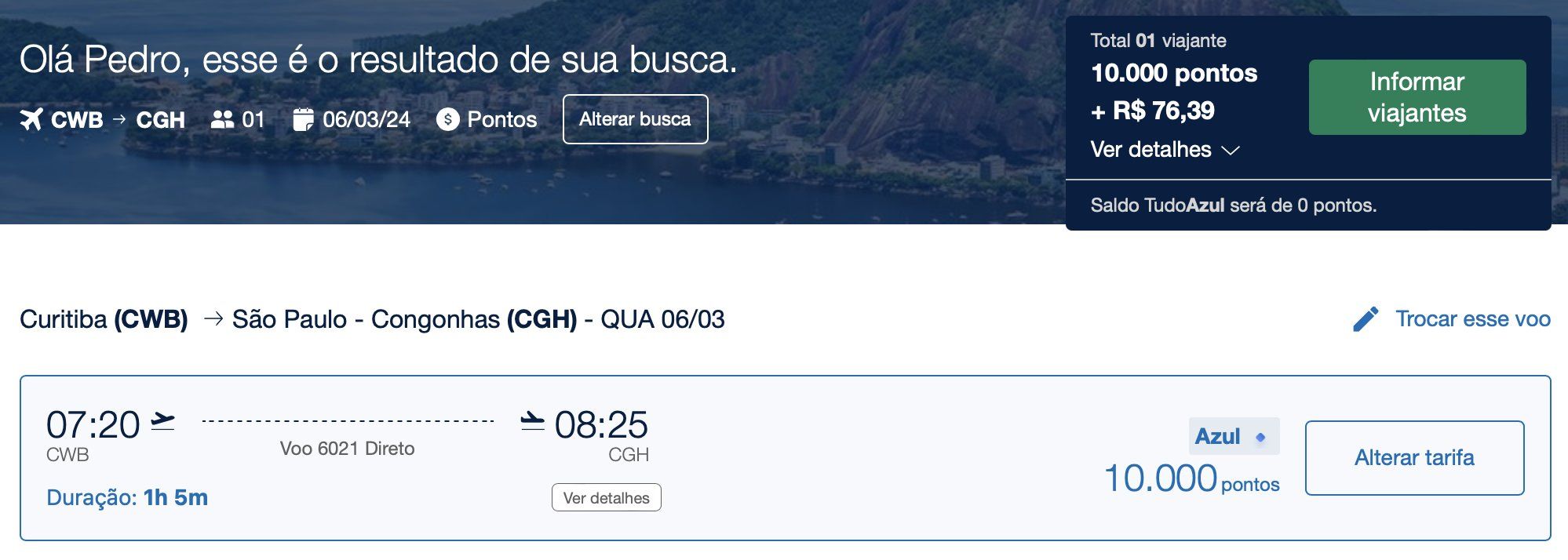
Task: Click the chevron arrow next to Ver detalhes
Action: [1231, 151]
